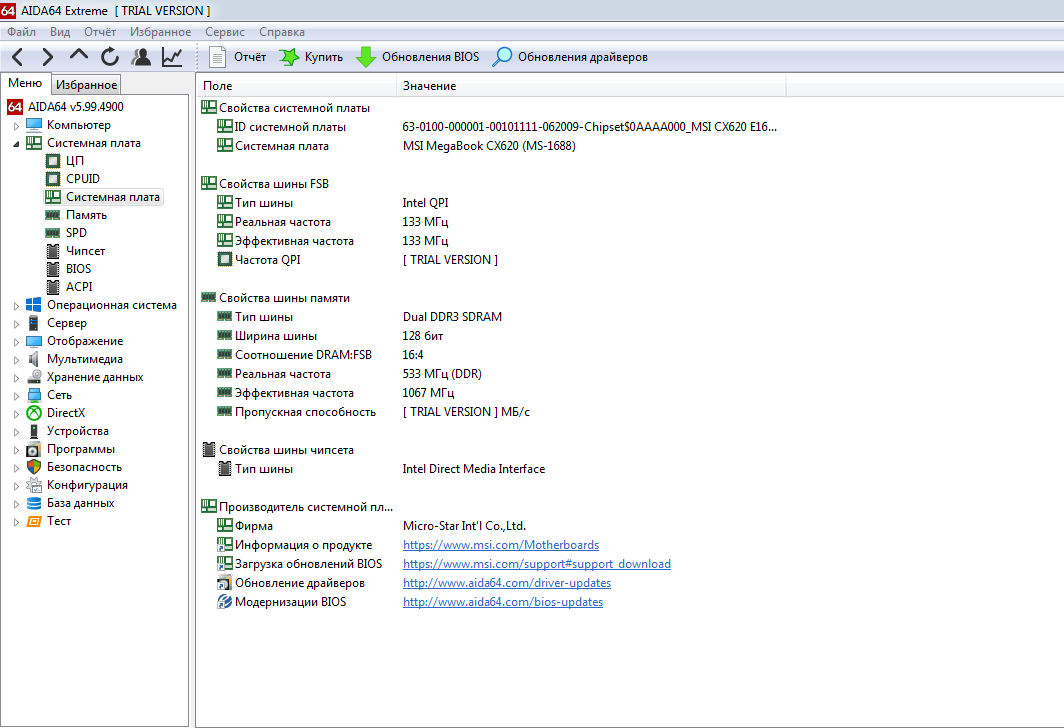Select the Частота QPI row
This screenshot has height=728, width=1064.
click(357, 260)
